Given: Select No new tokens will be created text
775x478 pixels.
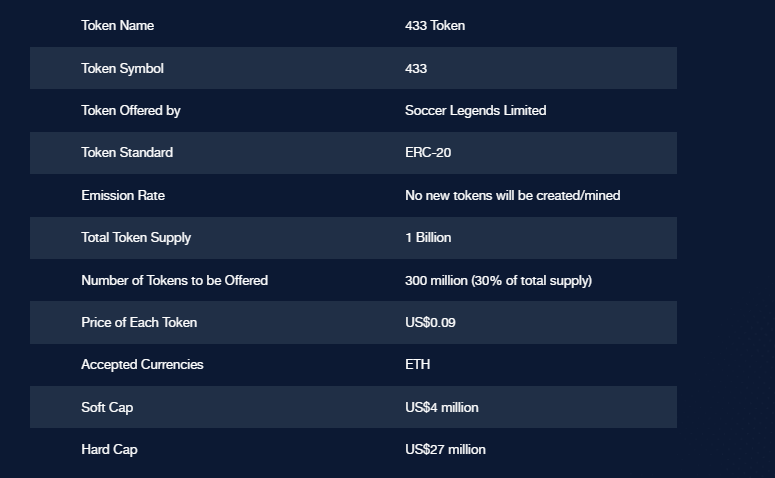Looking at the screenshot, I should pyautogui.click(x=513, y=196).
